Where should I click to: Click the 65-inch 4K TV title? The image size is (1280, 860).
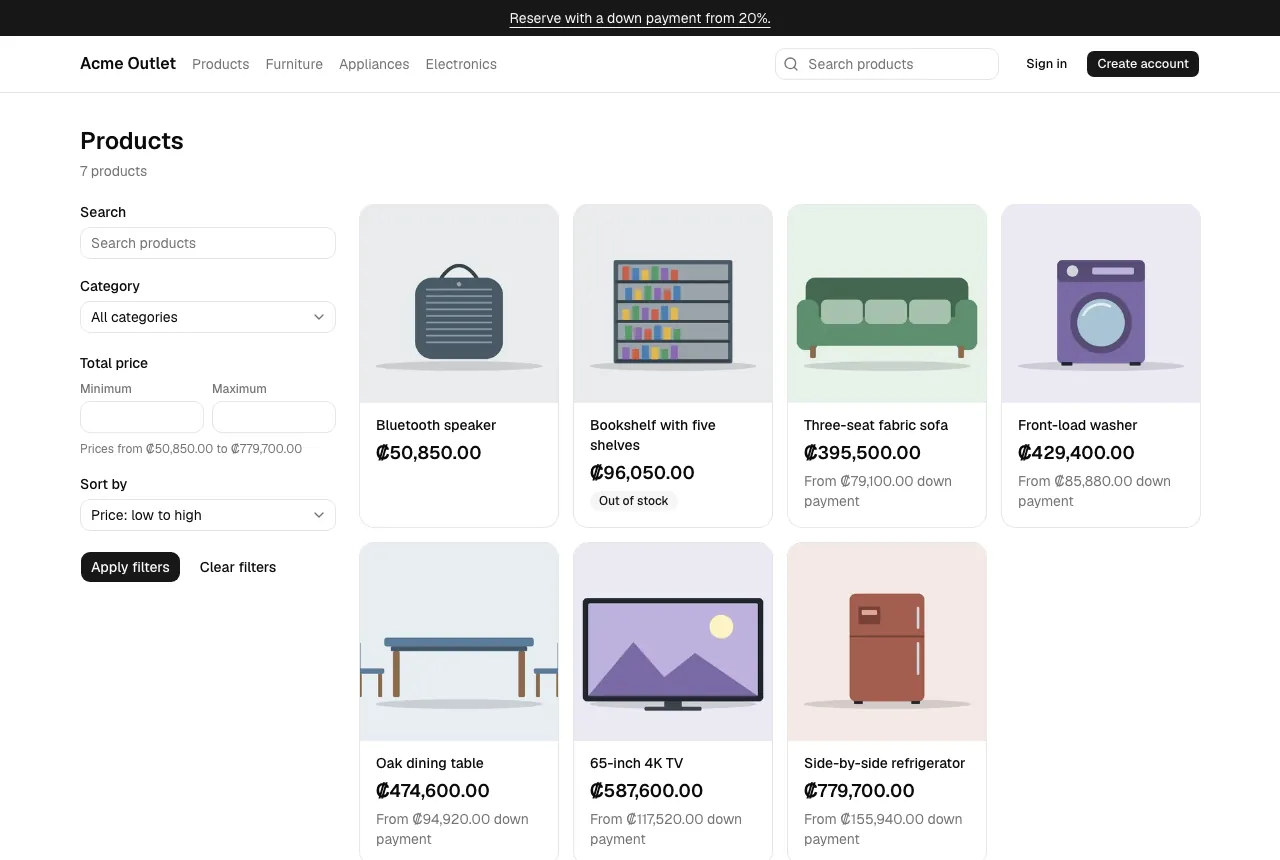coord(637,763)
